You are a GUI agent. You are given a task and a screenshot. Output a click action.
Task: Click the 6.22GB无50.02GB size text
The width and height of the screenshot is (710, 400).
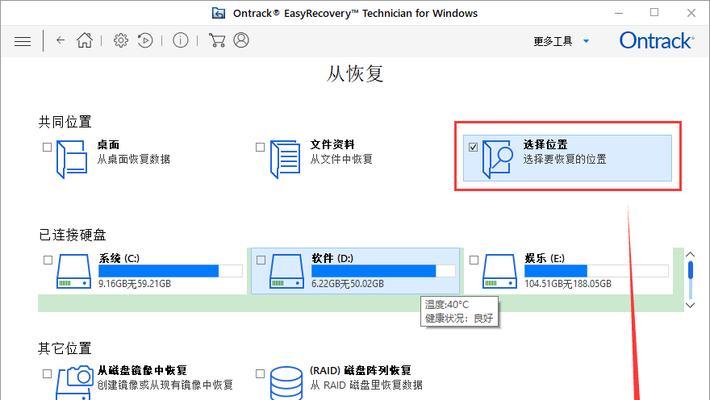coord(347,284)
